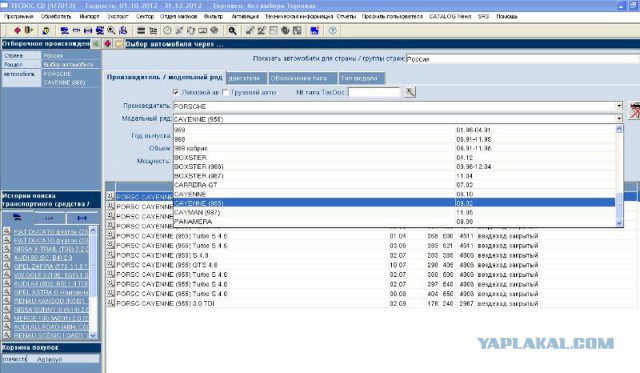The height and width of the screenshot is (373, 640).
Task: Click row icon for Cayenne 3.0 TDI
Action: click(x=110, y=303)
